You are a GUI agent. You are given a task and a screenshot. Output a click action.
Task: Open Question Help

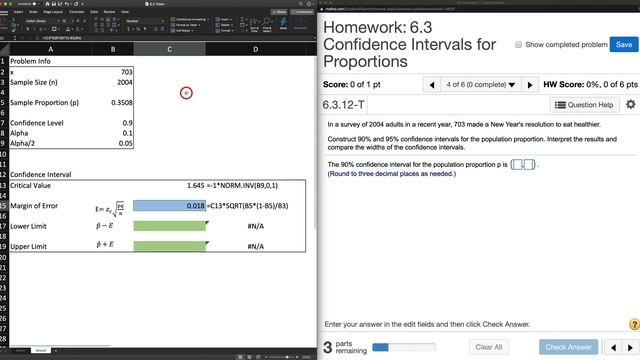coord(584,105)
